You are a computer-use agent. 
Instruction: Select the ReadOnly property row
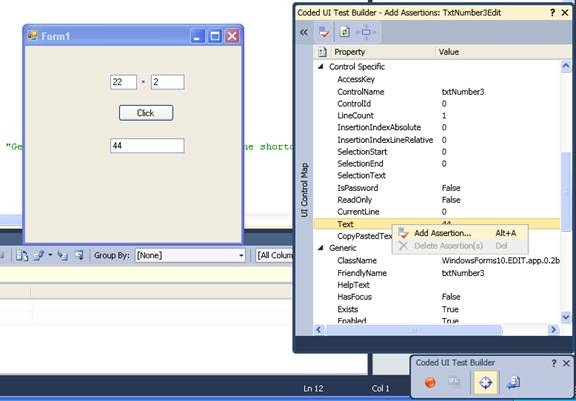click(437, 200)
